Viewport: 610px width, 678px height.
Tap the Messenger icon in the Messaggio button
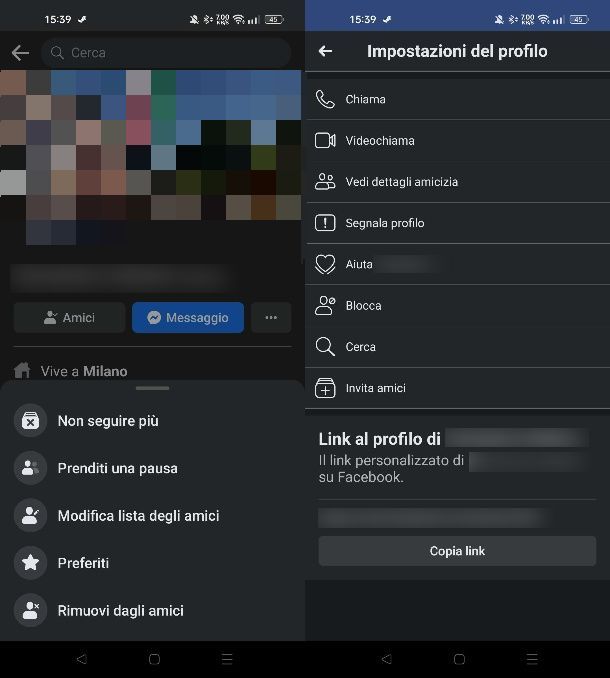[x=154, y=317]
